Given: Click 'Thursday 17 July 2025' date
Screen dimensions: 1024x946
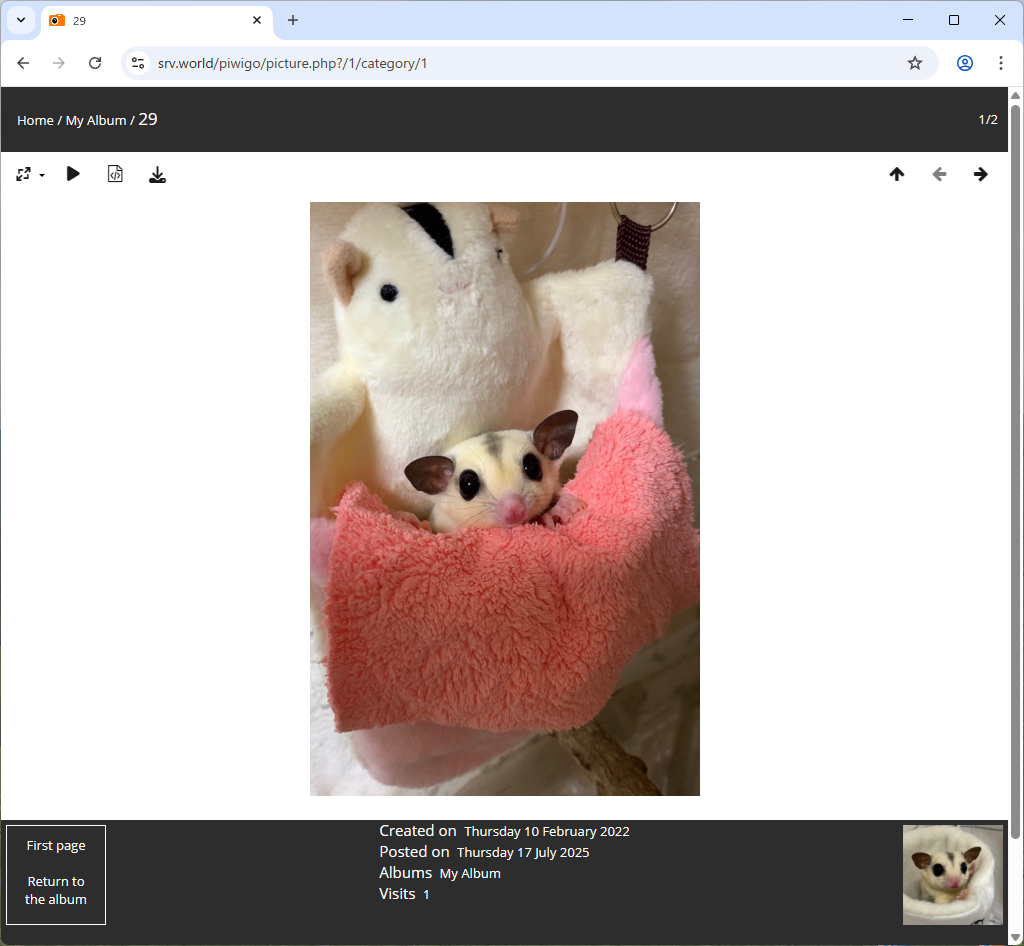Looking at the screenshot, I should tap(523, 853).
